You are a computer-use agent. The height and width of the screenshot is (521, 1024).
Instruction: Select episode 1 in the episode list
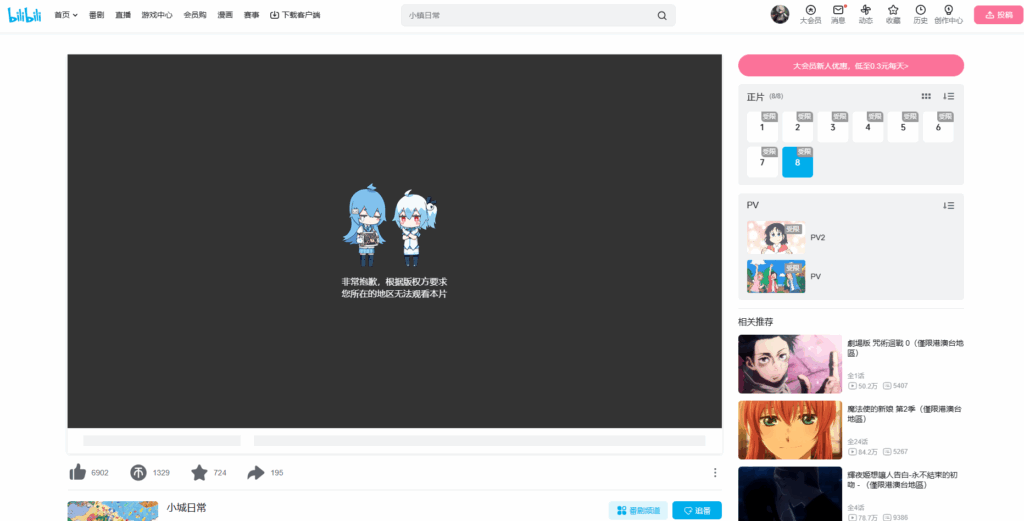click(x=762, y=127)
